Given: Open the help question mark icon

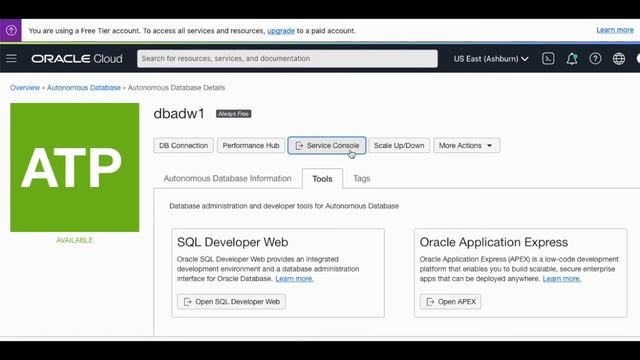Looking at the screenshot, I should pos(595,59).
